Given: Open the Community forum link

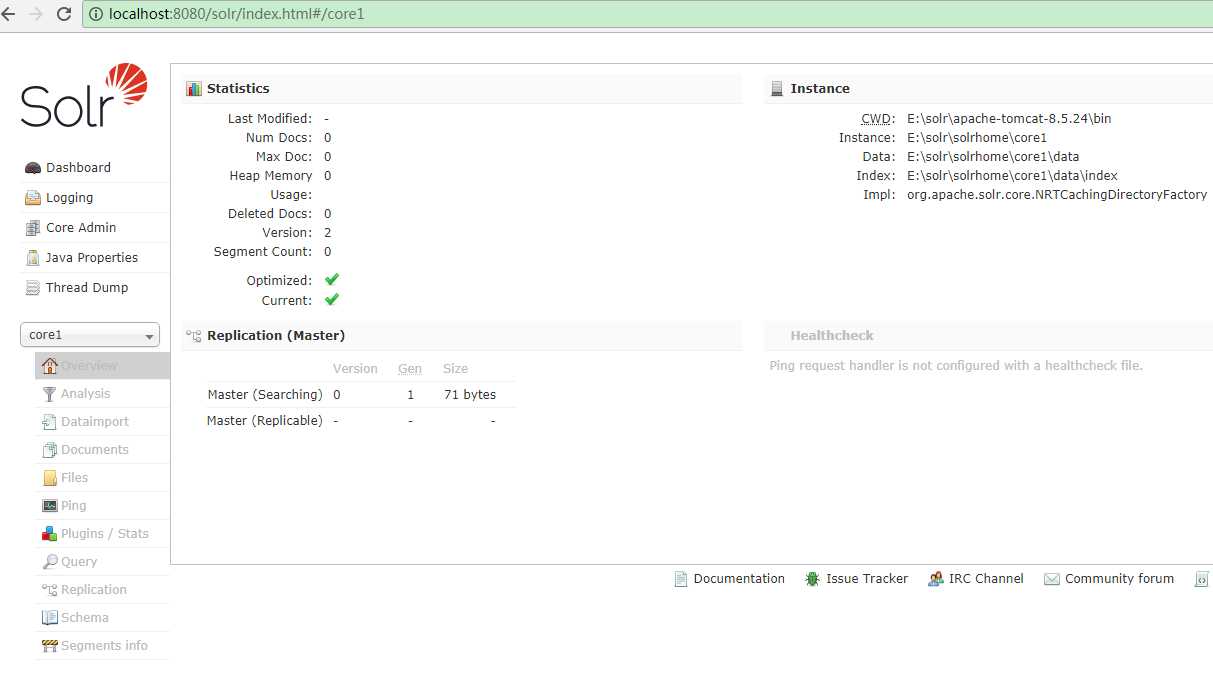Looking at the screenshot, I should (x=1119, y=579).
